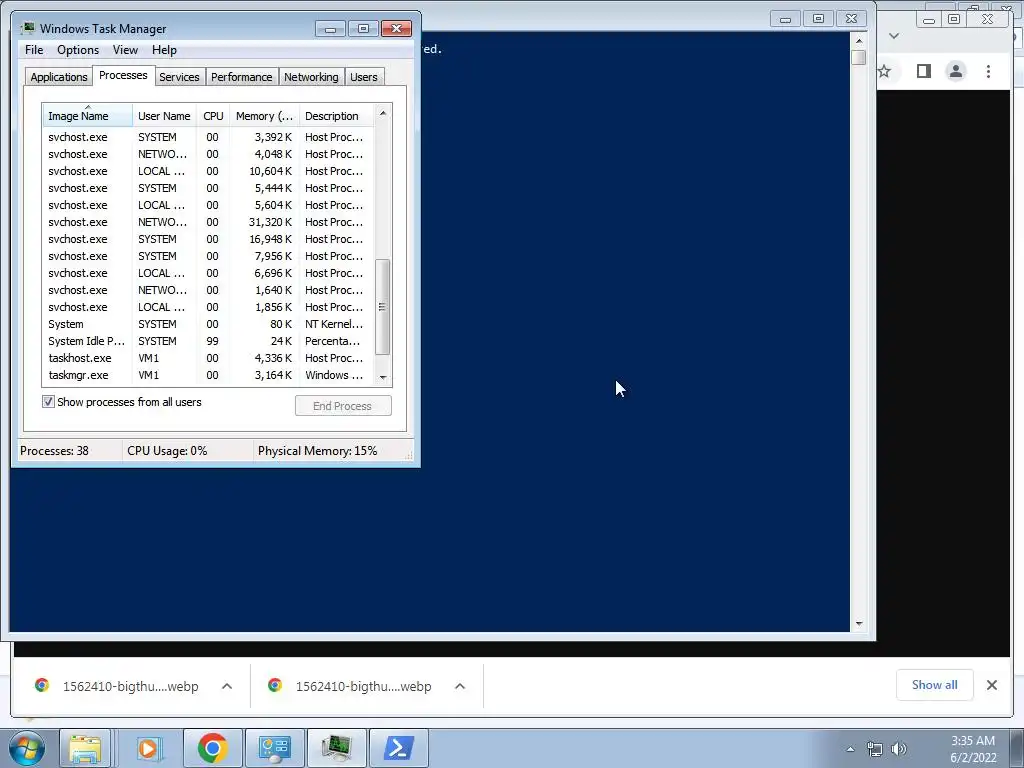Launch Windows Media Player from taskbar
Image resolution: width=1024 pixels, height=768 pixels.
149,748
